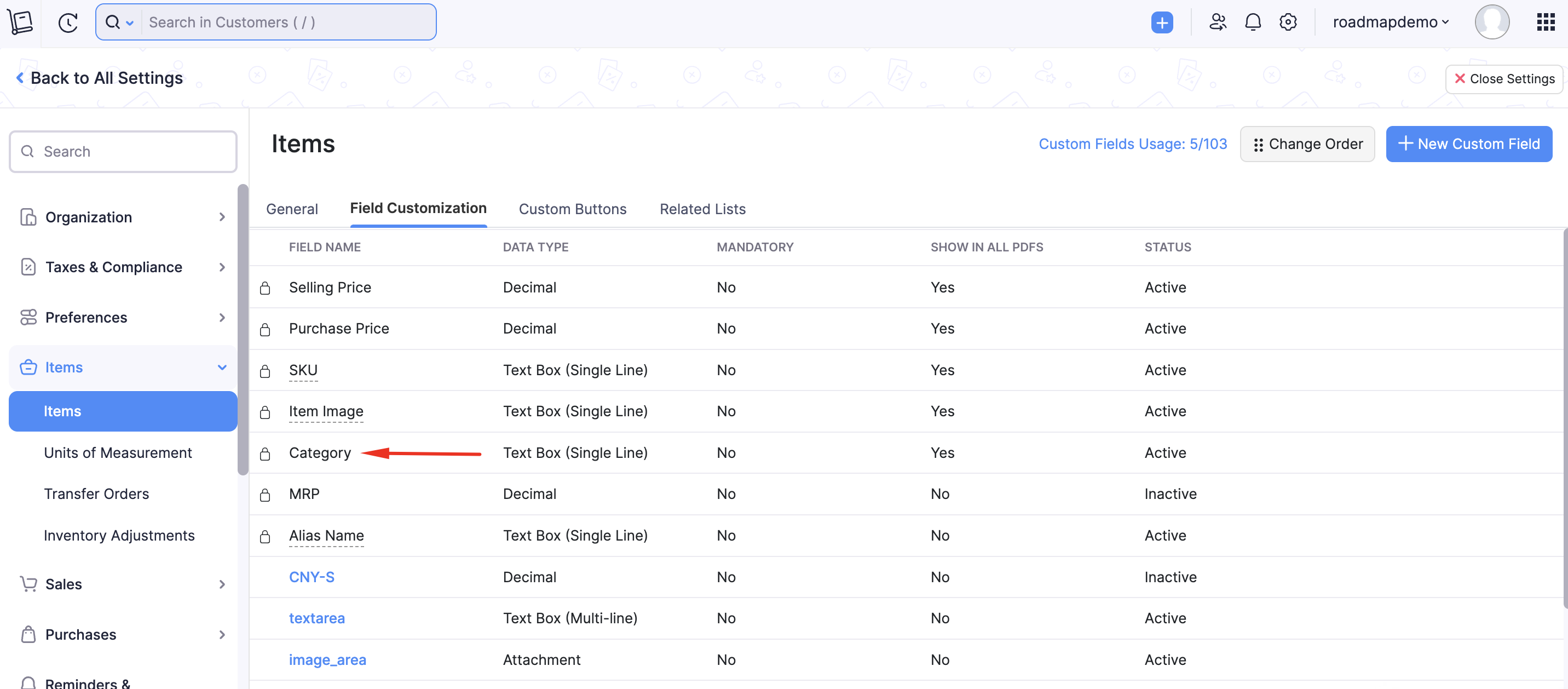
Task: Open the Zoho Inventory home logo
Action: 20,22
